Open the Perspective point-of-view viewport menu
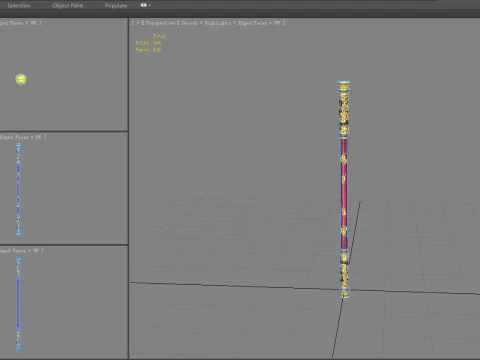This screenshot has width=480, height=360. (160, 23)
